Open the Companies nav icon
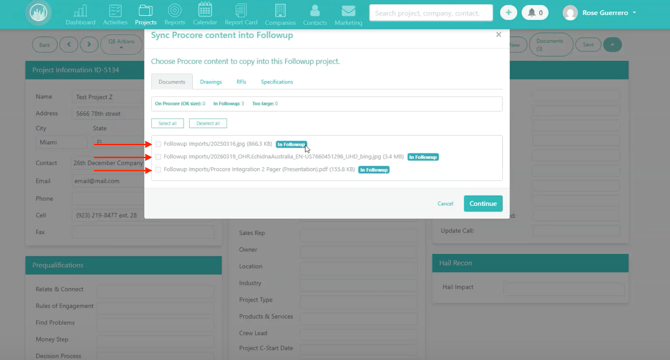This screenshot has height=360, width=670. pos(280,15)
